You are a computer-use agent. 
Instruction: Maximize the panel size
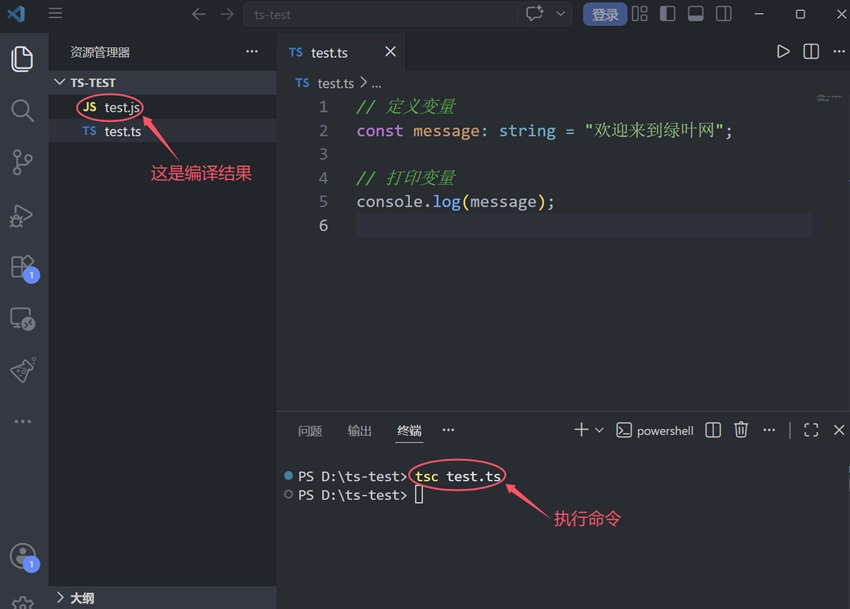click(811, 430)
